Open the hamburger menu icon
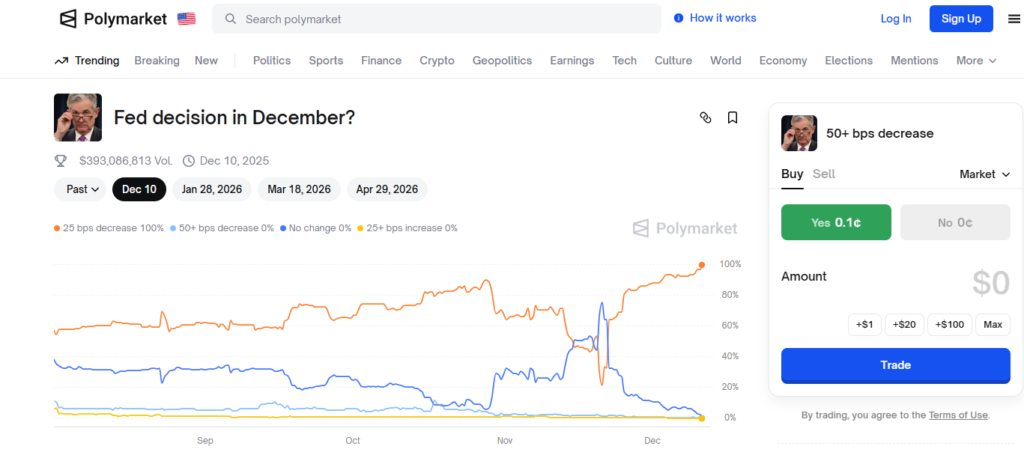Screen dimensions: 1024x452 pos(1014,19)
